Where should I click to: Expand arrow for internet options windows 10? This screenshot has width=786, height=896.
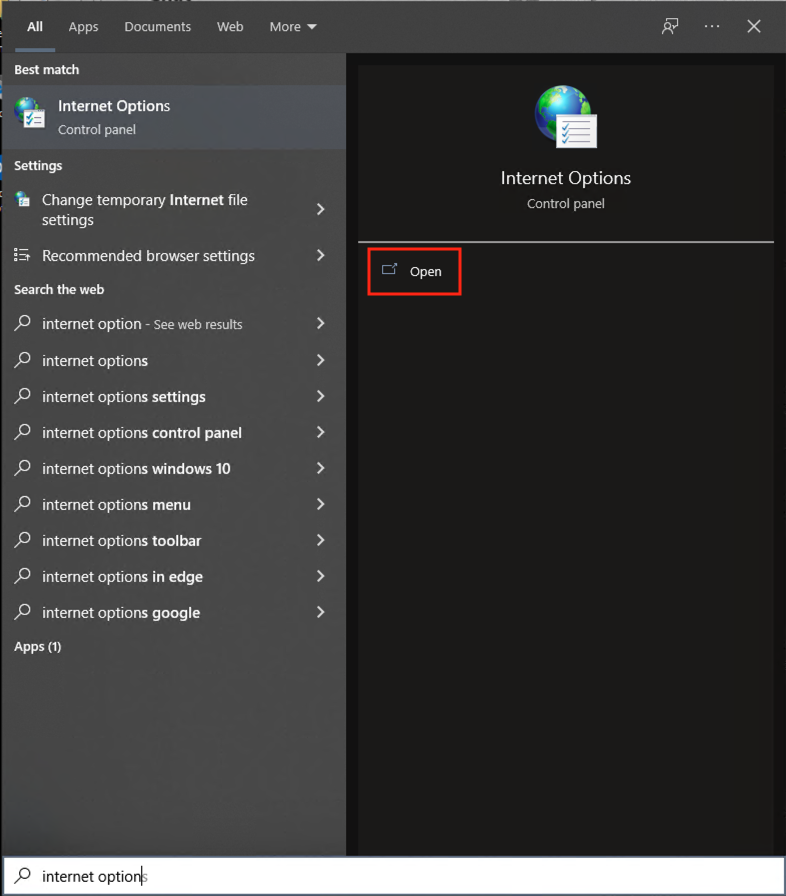pos(321,469)
